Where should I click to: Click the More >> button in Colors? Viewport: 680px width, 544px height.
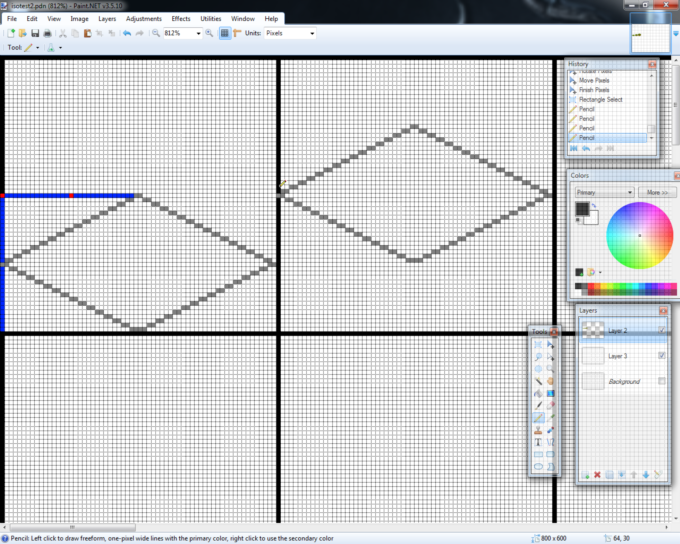click(x=656, y=192)
